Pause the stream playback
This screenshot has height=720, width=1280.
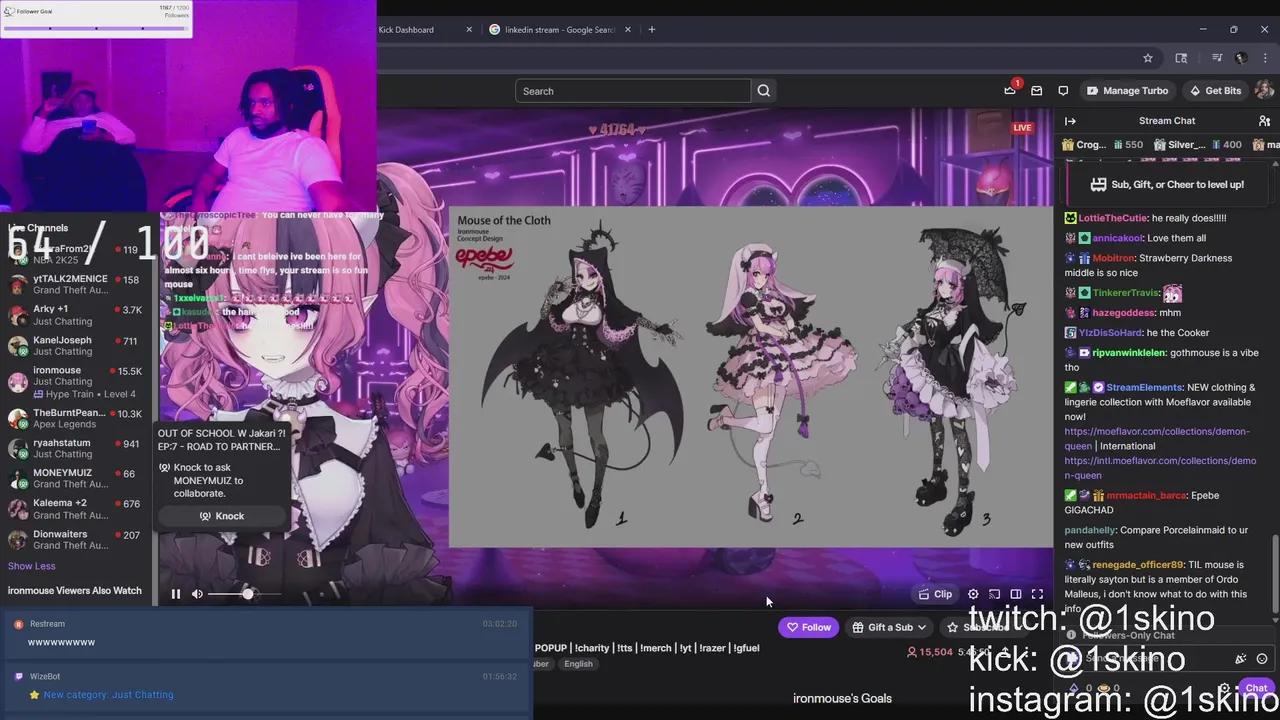point(176,594)
